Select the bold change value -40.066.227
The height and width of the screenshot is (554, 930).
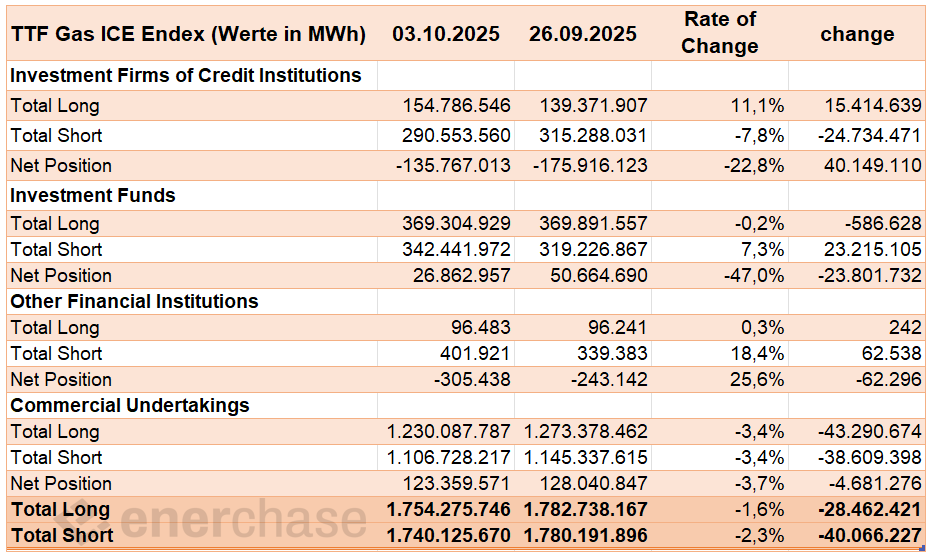tap(870, 536)
